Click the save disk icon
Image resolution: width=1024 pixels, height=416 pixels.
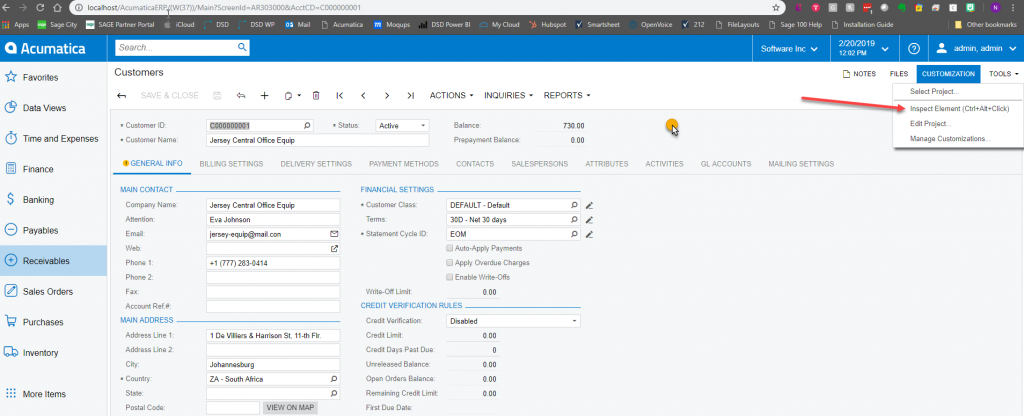click(x=217, y=95)
